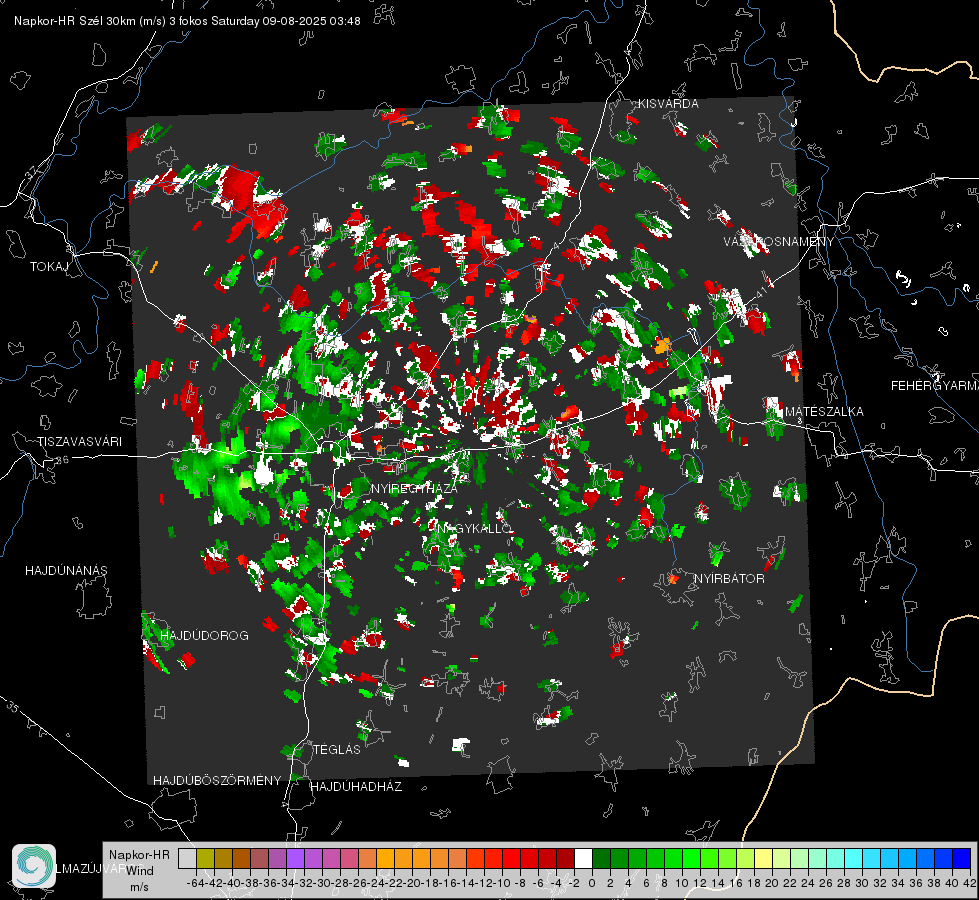Click the -64 legend value
979x900 pixels.
tap(195, 883)
